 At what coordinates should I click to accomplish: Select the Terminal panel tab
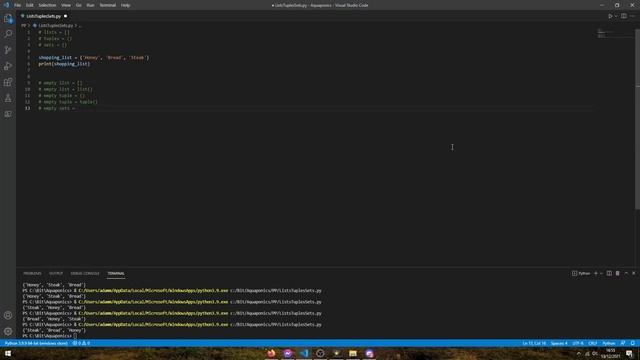[116, 273]
